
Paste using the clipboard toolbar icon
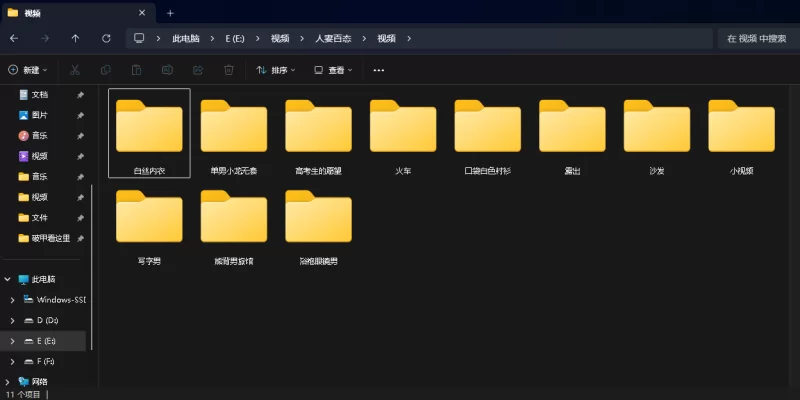pos(136,70)
